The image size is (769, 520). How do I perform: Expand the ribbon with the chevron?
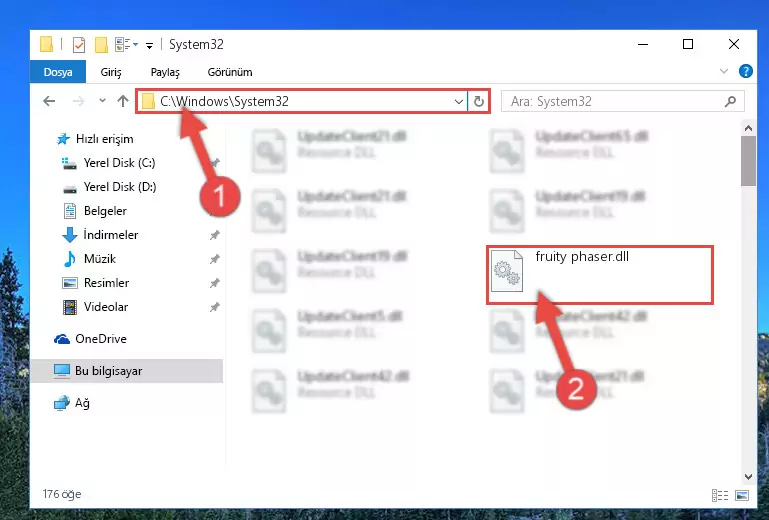tap(723, 71)
